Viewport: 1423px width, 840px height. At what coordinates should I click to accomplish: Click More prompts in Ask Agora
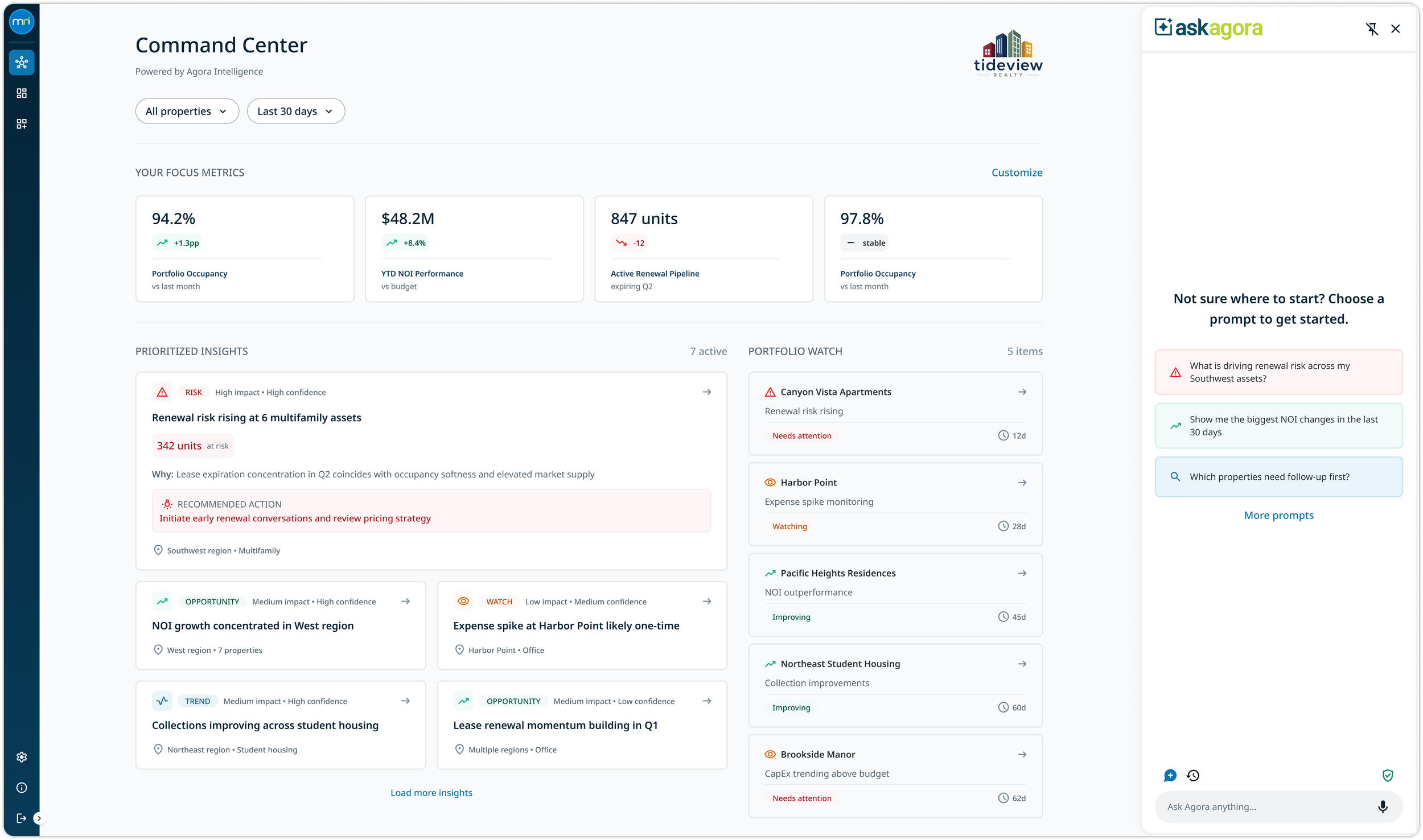[x=1278, y=515]
